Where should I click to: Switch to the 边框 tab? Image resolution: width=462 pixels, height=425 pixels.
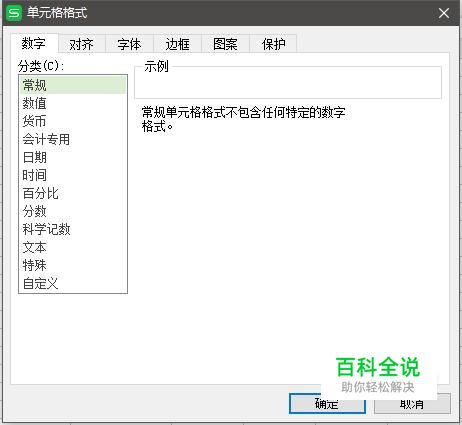(177, 44)
